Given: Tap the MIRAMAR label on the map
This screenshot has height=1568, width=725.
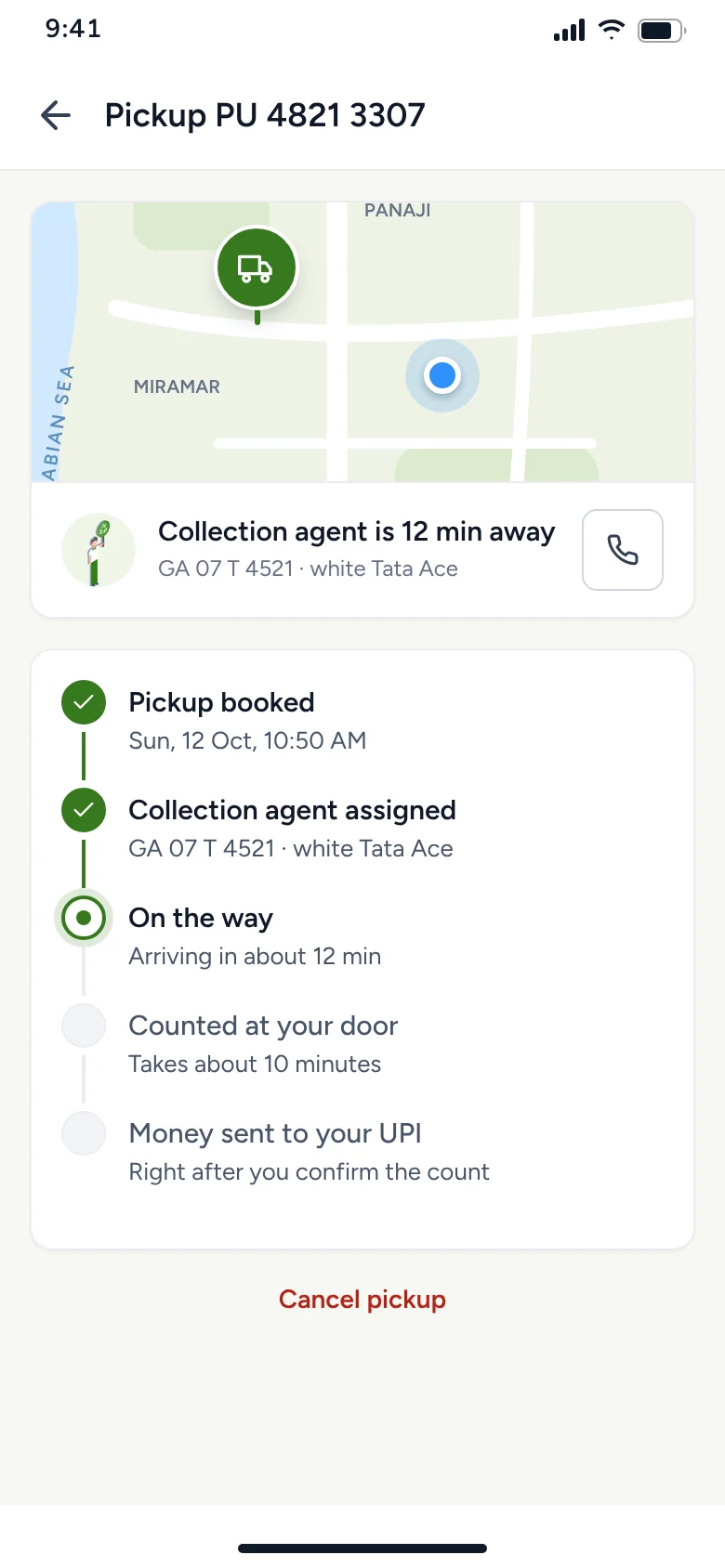Looking at the screenshot, I should click(x=177, y=386).
